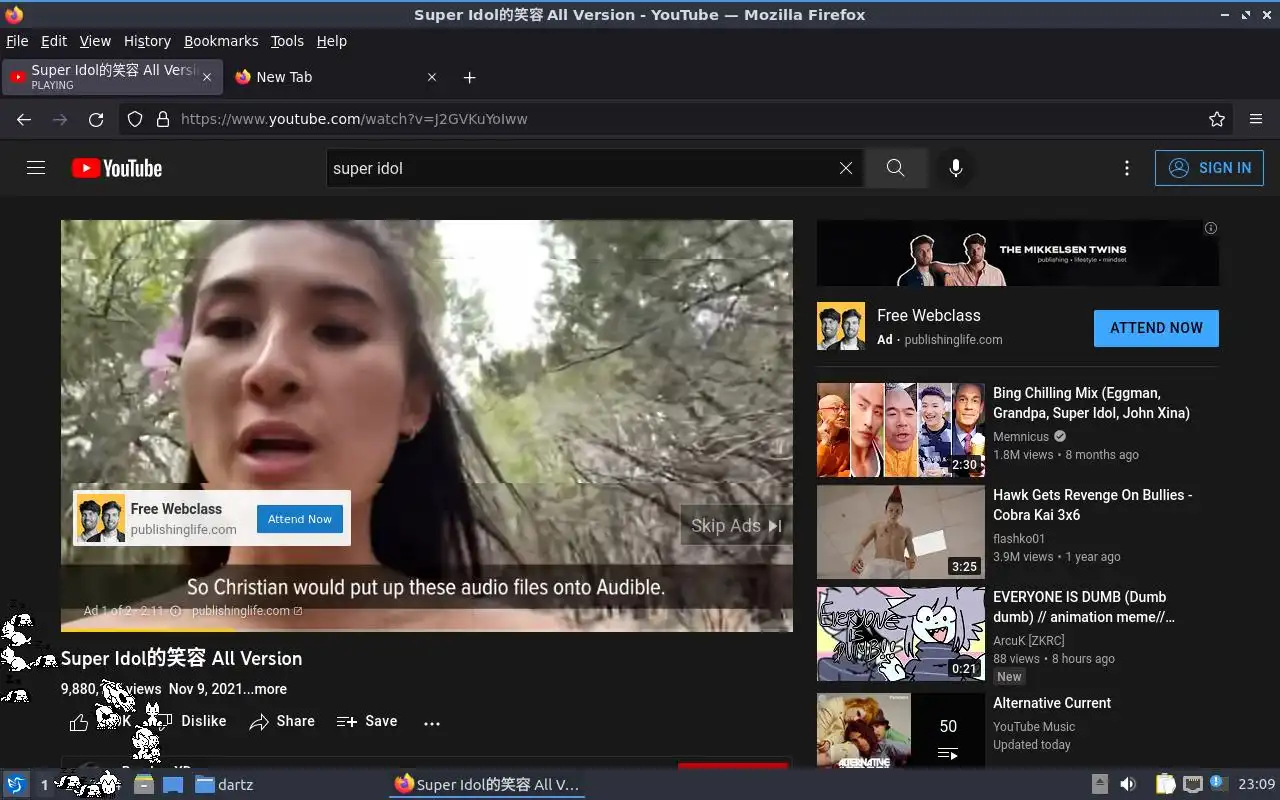1280x800 pixels.
Task: Go to the YouTube home logo
Action: (117, 168)
